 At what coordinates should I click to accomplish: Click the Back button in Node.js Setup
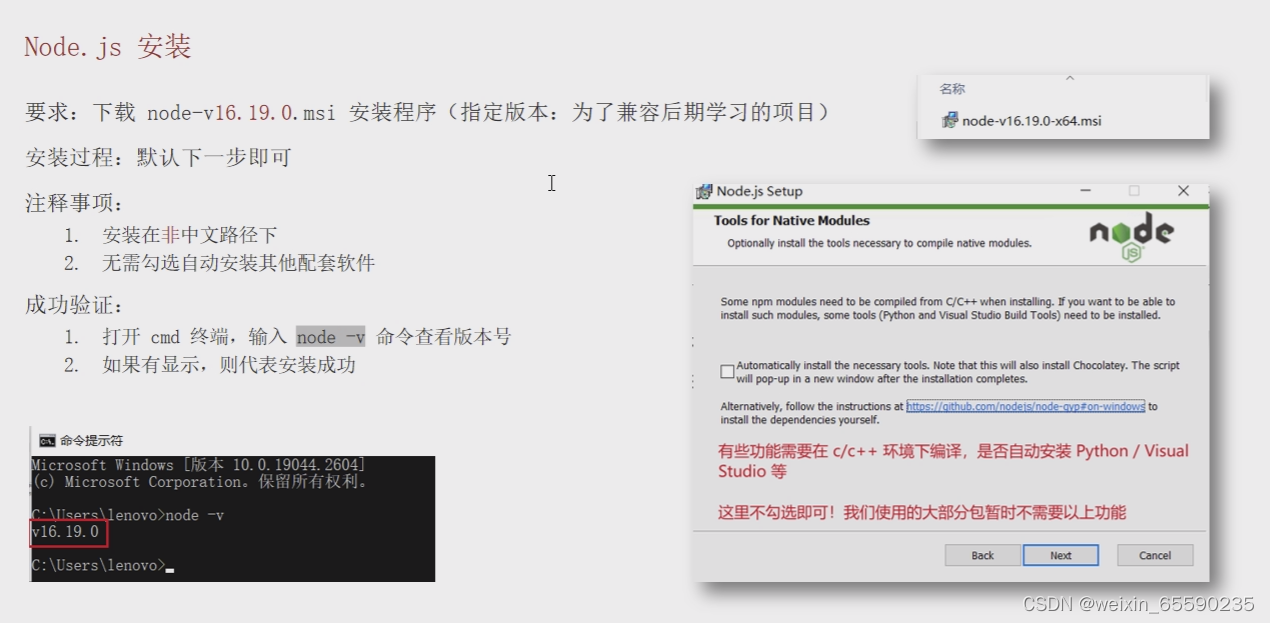(x=983, y=555)
